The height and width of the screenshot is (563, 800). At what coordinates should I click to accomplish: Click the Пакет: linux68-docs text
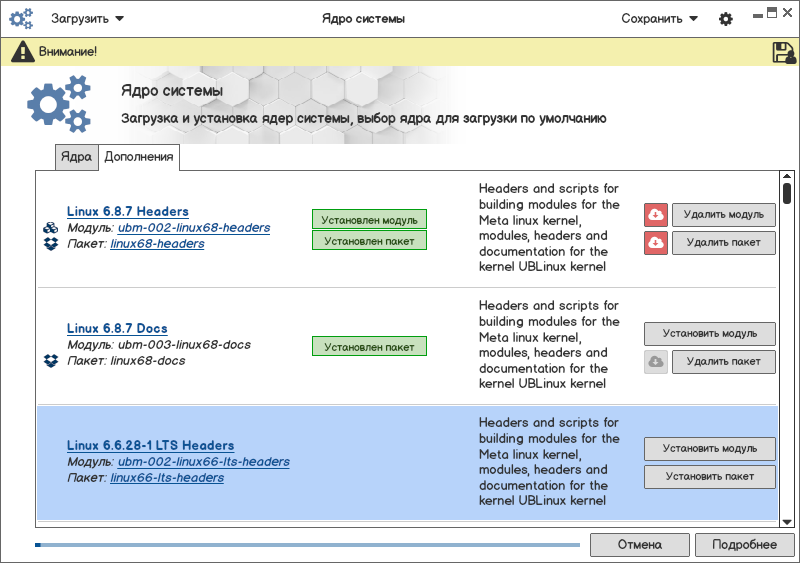click(126, 361)
